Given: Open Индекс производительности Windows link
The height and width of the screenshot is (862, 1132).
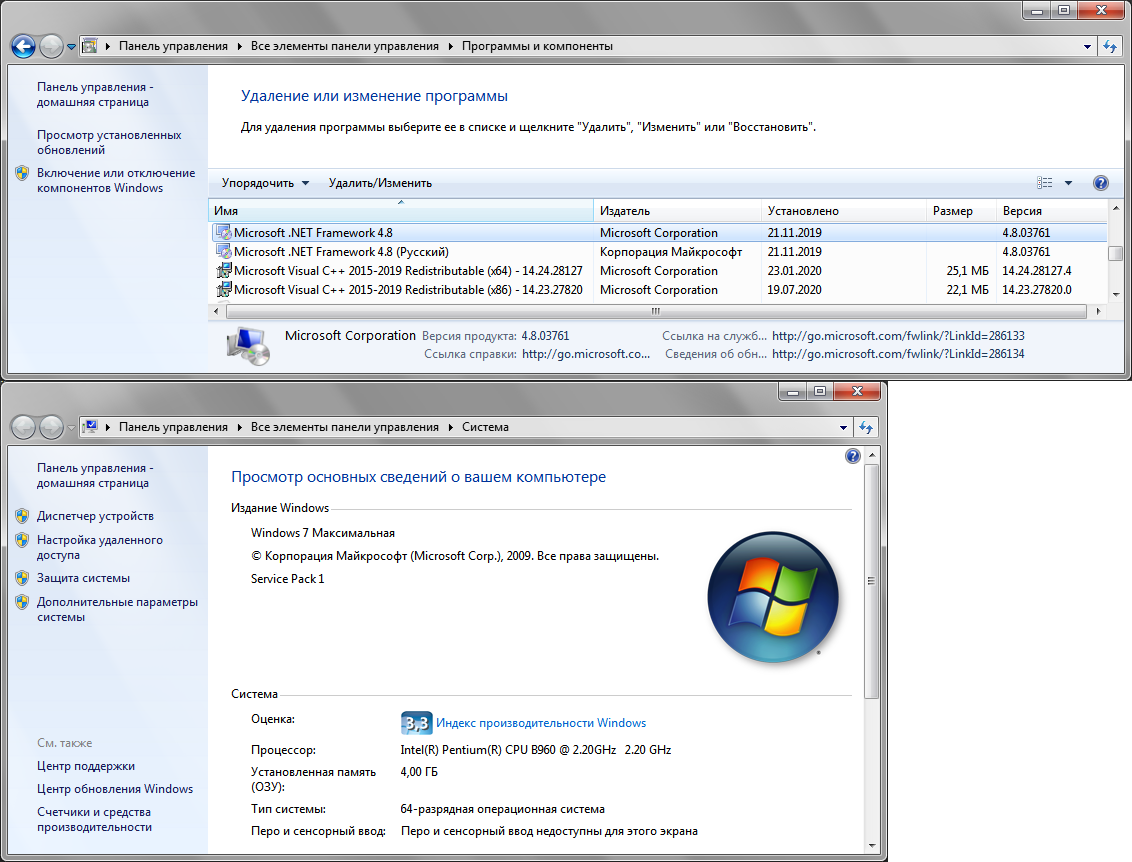Looking at the screenshot, I should click(541, 723).
